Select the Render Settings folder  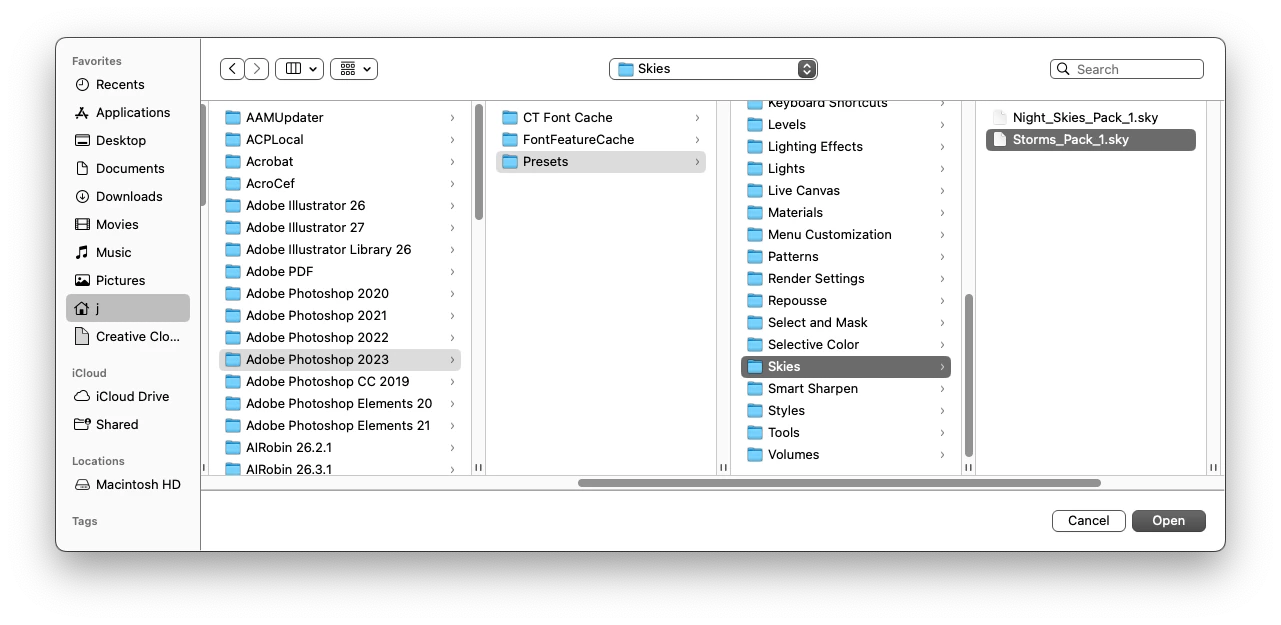pos(846,279)
